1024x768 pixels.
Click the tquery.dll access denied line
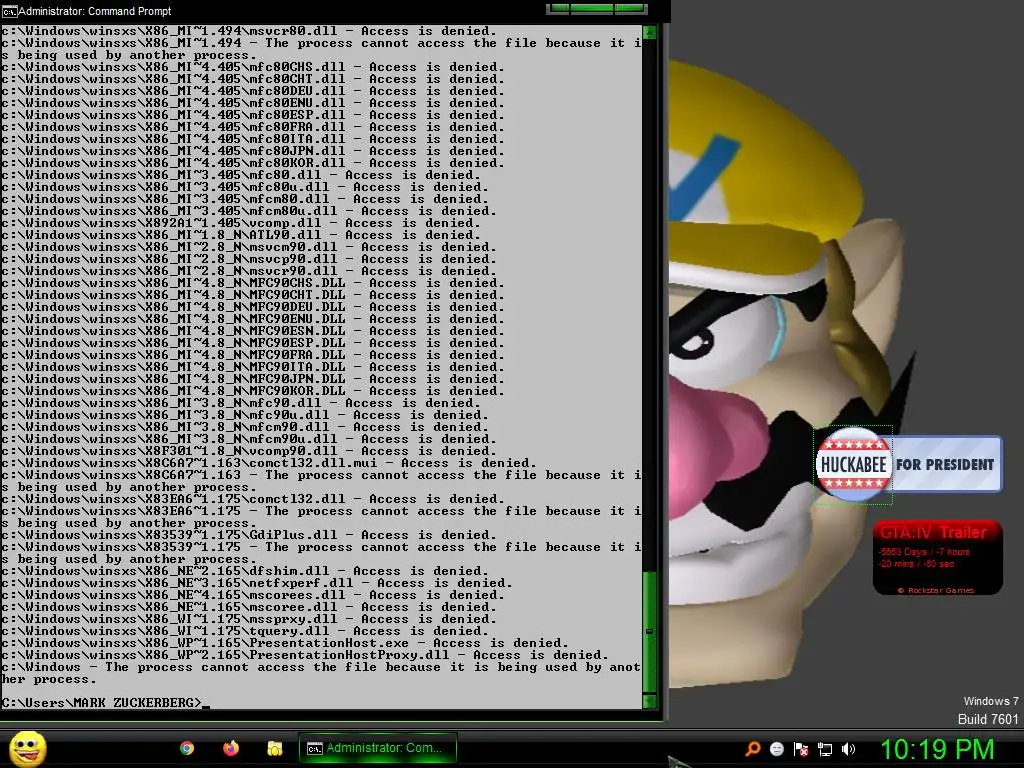(245, 631)
